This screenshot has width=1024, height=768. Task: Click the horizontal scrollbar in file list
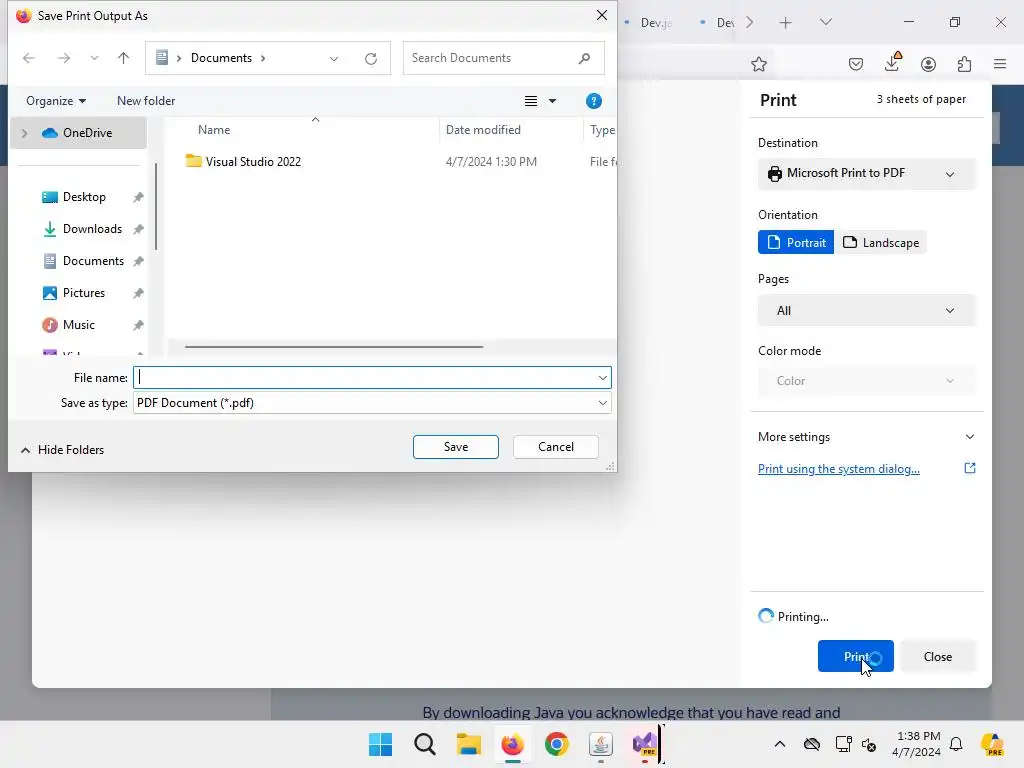click(x=334, y=347)
